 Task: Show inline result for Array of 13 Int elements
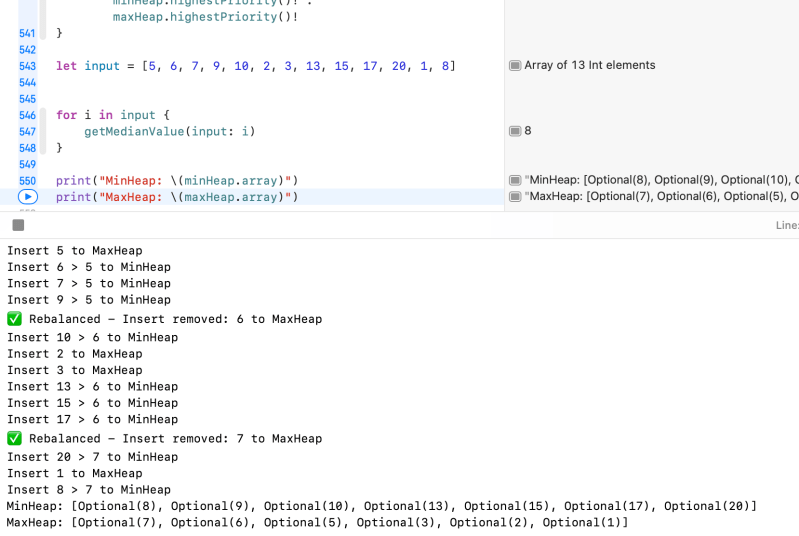(515, 66)
